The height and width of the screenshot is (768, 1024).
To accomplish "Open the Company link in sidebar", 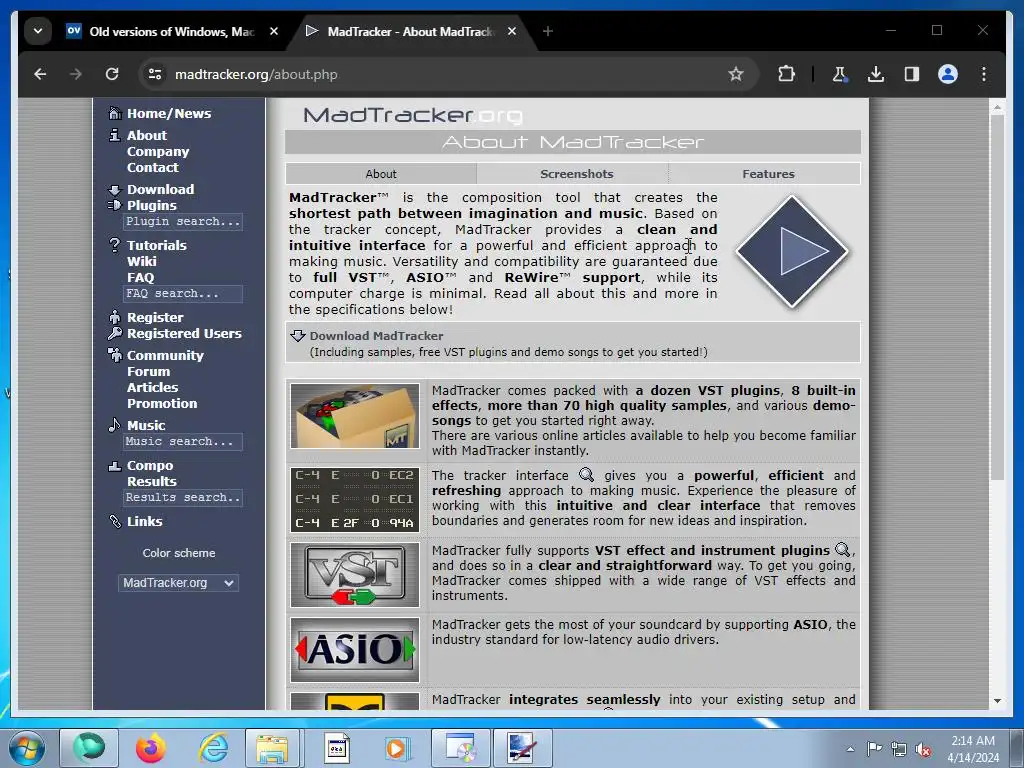I will [158, 152].
